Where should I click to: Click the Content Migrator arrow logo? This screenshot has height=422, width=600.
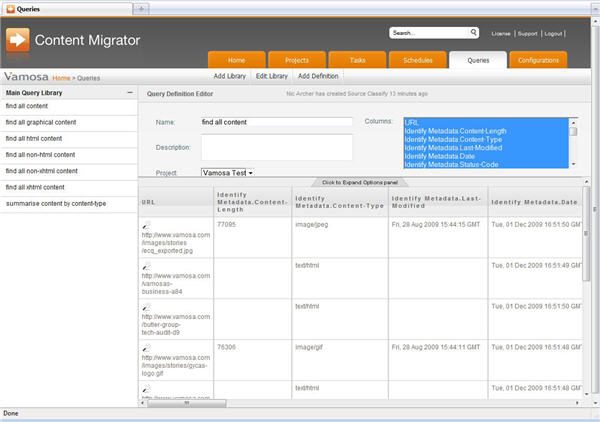click(x=18, y=40)
